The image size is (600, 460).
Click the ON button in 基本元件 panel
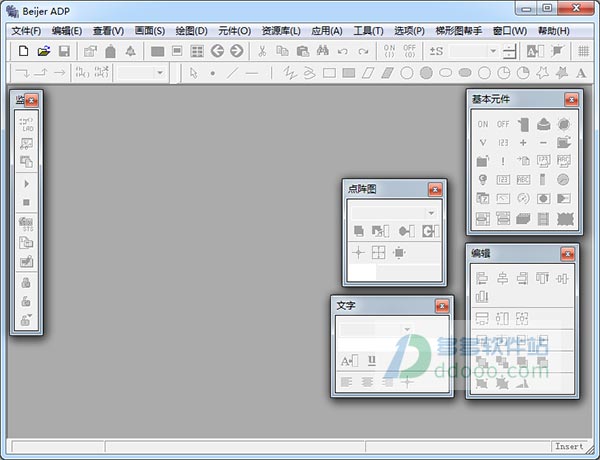pyautogui.click(x=483, y=124)
